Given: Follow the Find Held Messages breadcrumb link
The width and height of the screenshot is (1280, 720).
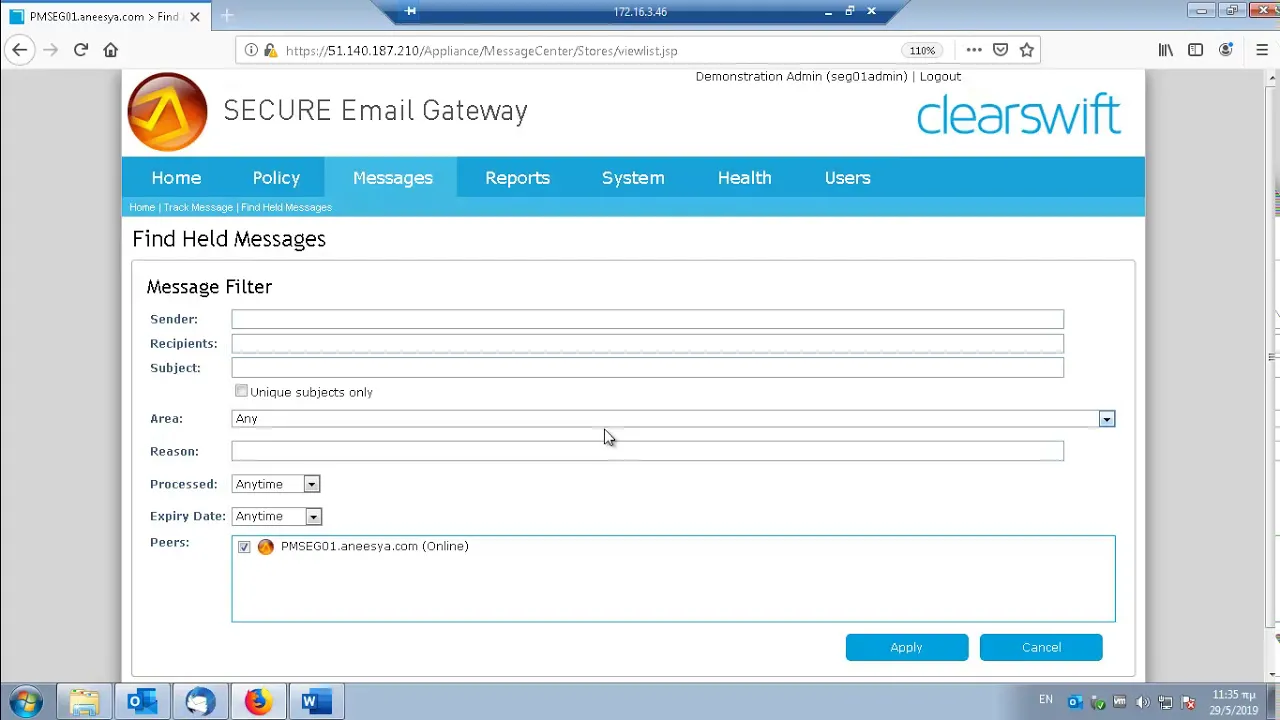Looking at the screenshot, I should click(x=286, y=207).
